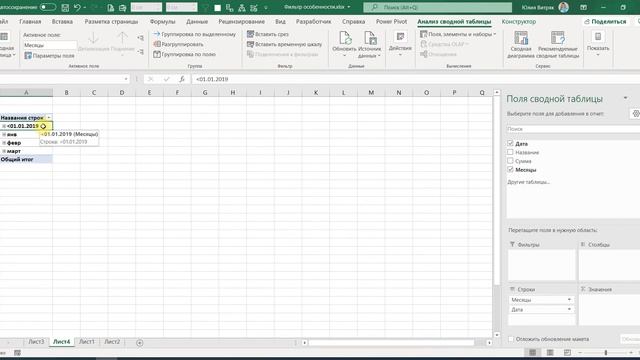The width and height of the screenshot is (640, 360).
Task: Open the Name Box dropdown arrow
Action: pyautogui.click(x=126, y=79)
